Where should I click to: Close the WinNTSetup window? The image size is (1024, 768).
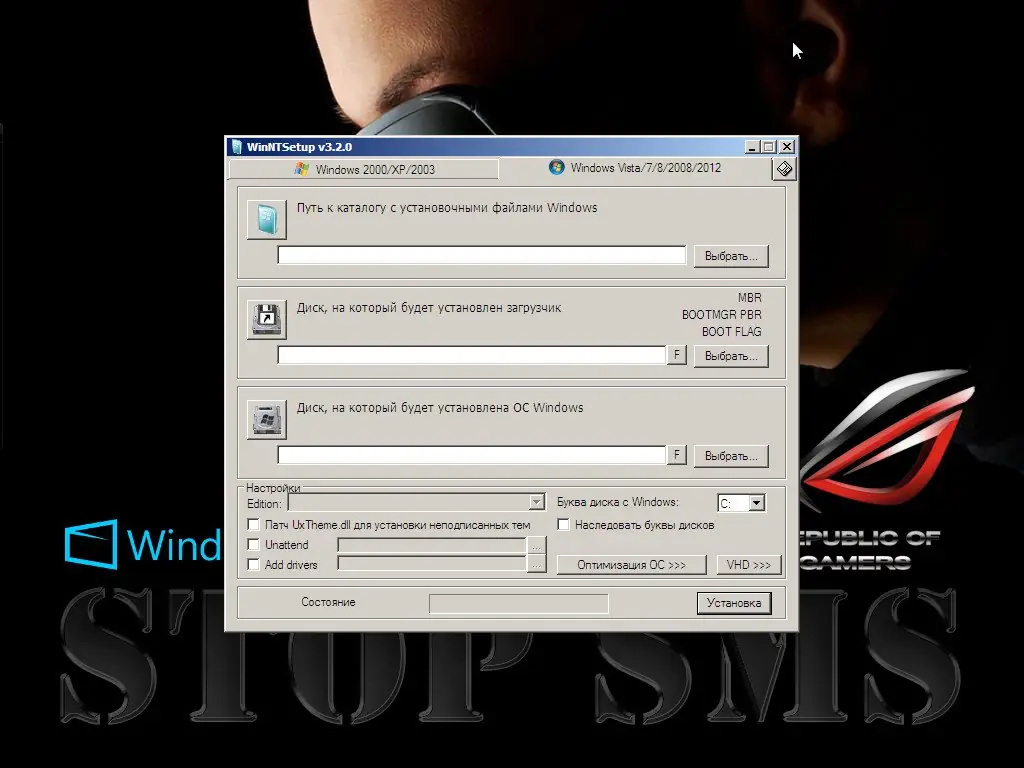[787, 147]
